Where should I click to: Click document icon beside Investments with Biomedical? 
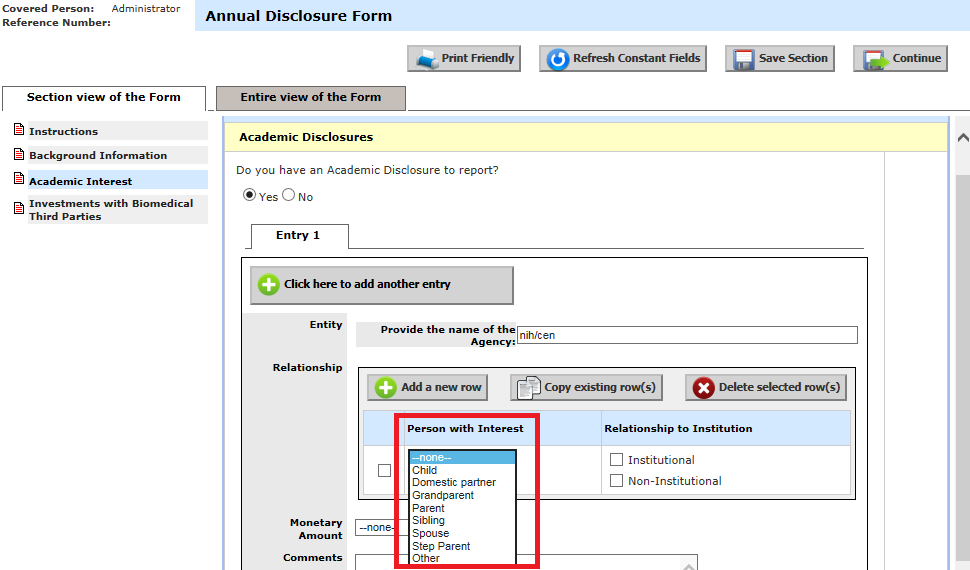(x=19, y=208)
